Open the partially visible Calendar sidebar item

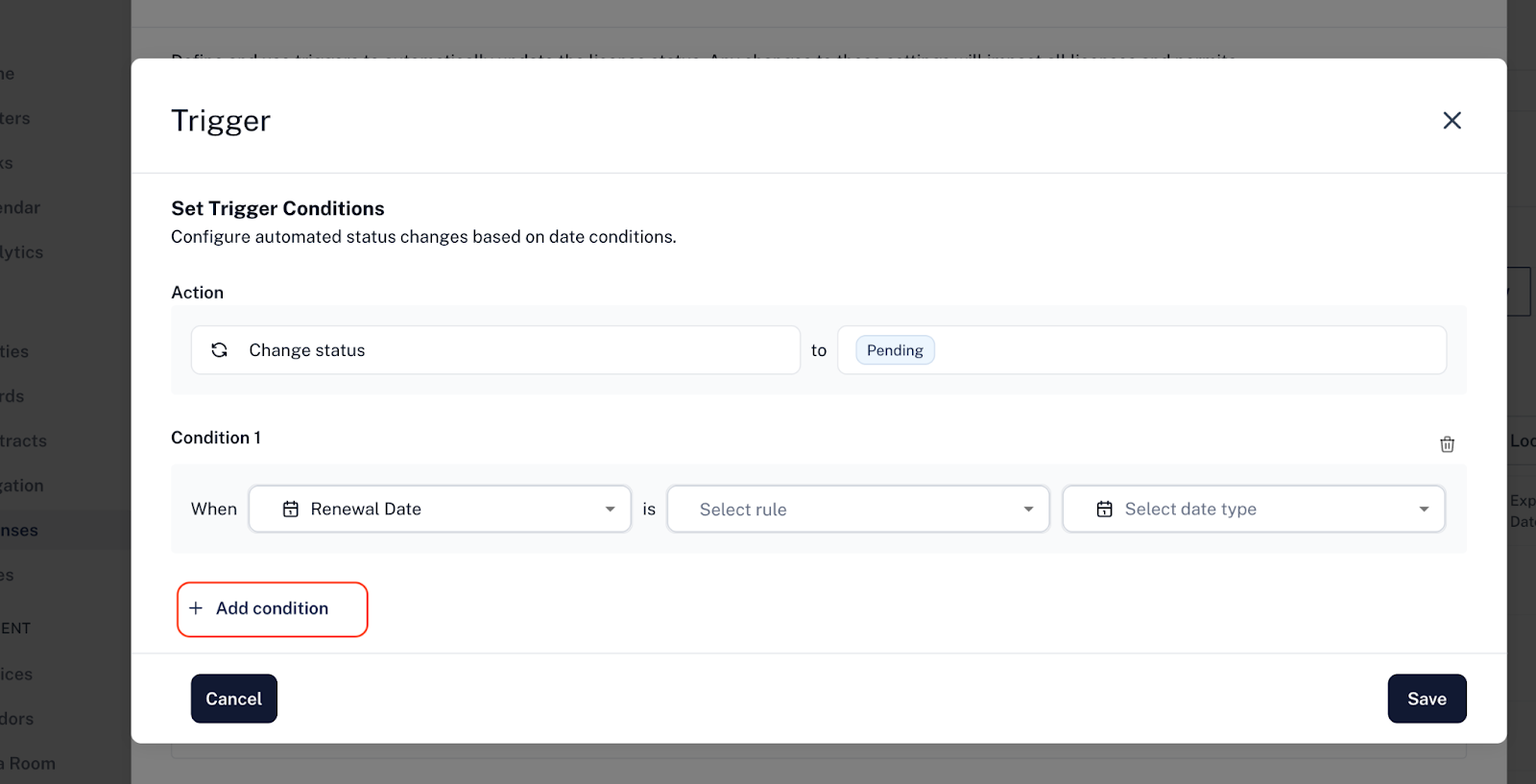(20, 207)
